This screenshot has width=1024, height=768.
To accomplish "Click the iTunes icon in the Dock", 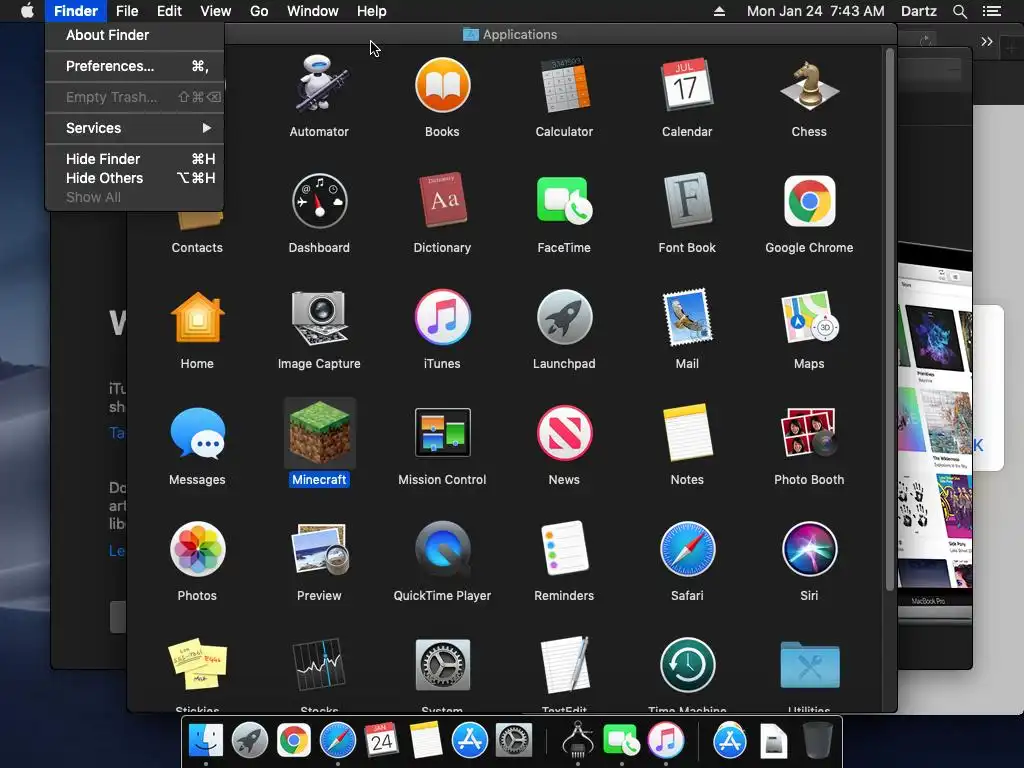I will coord(665,741).
